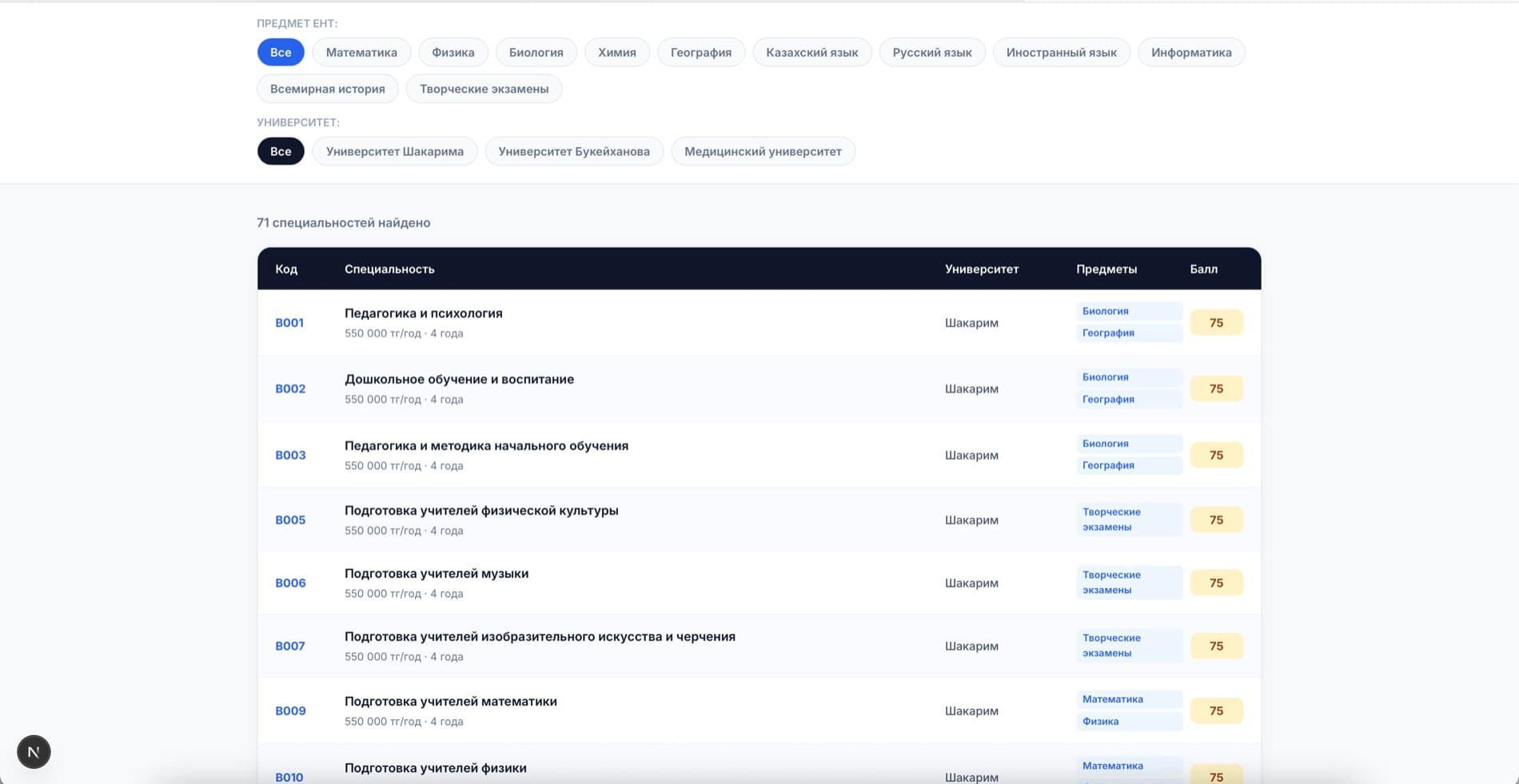Filter by subject Информатика
Image resolution: width=1519 pixels, height=784 pixels.
coord(1191,53)
